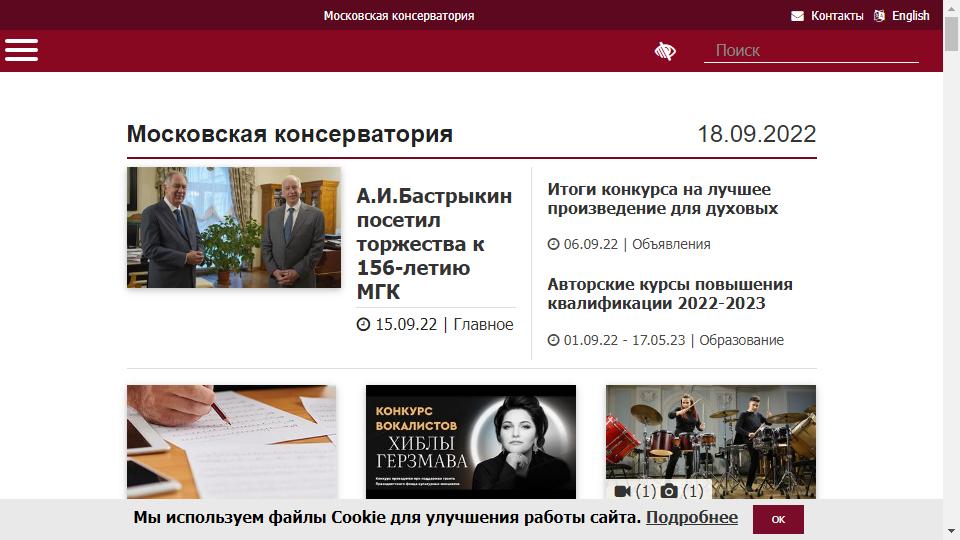Click the page heading Московская консерватория
This screenshot has height=540, width=960.
pyautogui.click(x=290, y=134)
